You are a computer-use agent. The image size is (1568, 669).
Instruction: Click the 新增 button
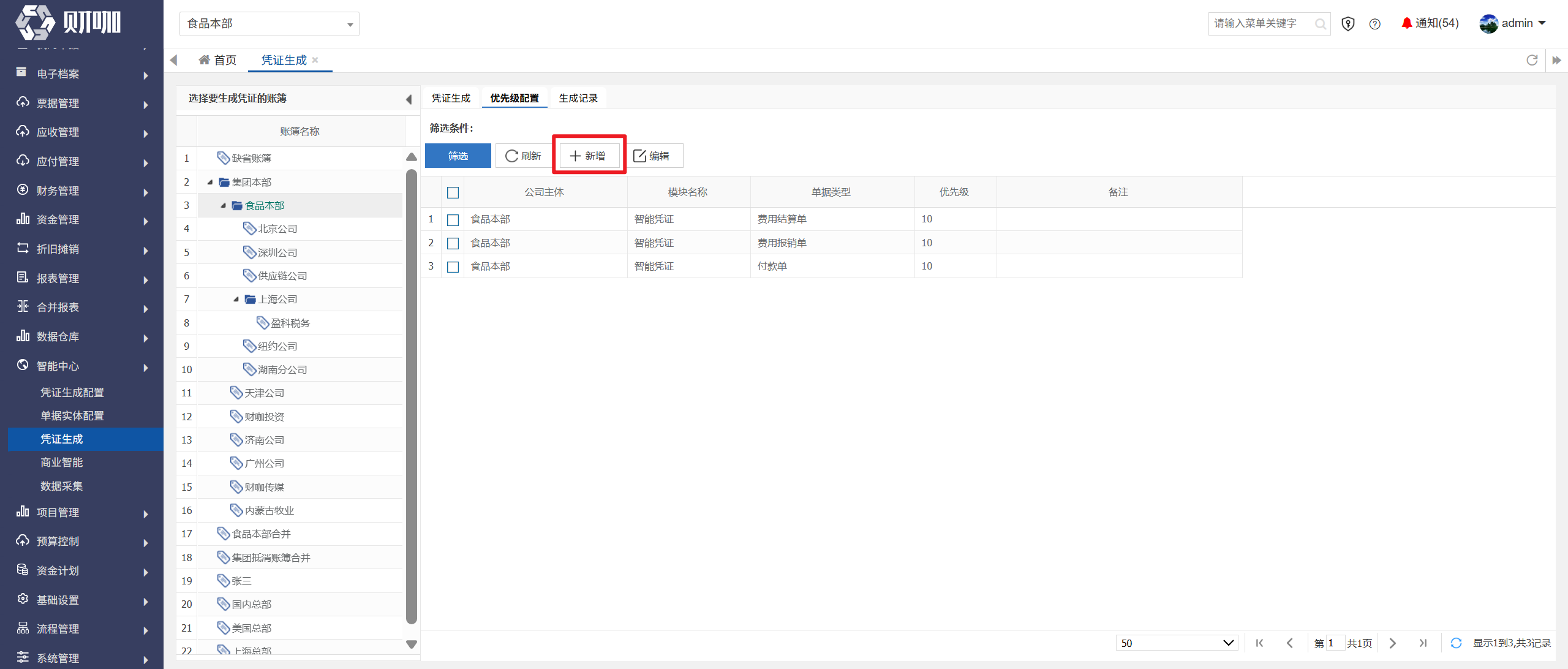point(589,156)
